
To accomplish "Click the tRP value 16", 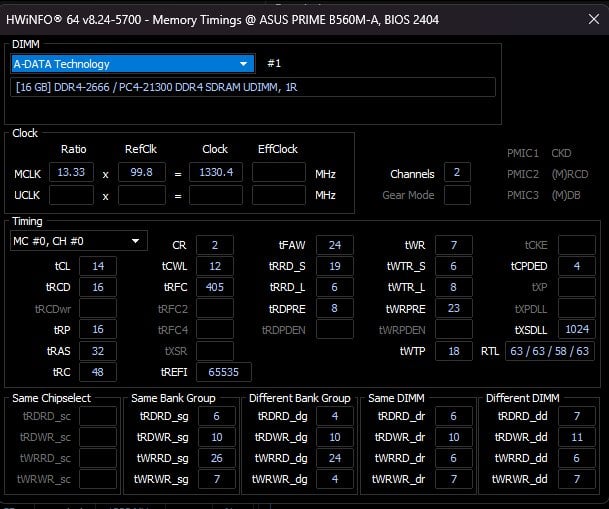I will (x=98, y=329).
